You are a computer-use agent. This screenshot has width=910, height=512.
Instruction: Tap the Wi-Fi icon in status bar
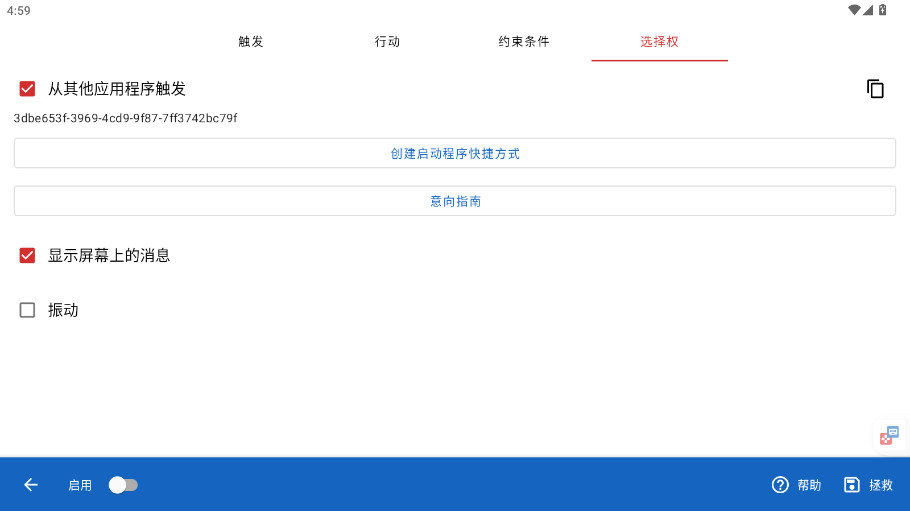click(853, 10)
